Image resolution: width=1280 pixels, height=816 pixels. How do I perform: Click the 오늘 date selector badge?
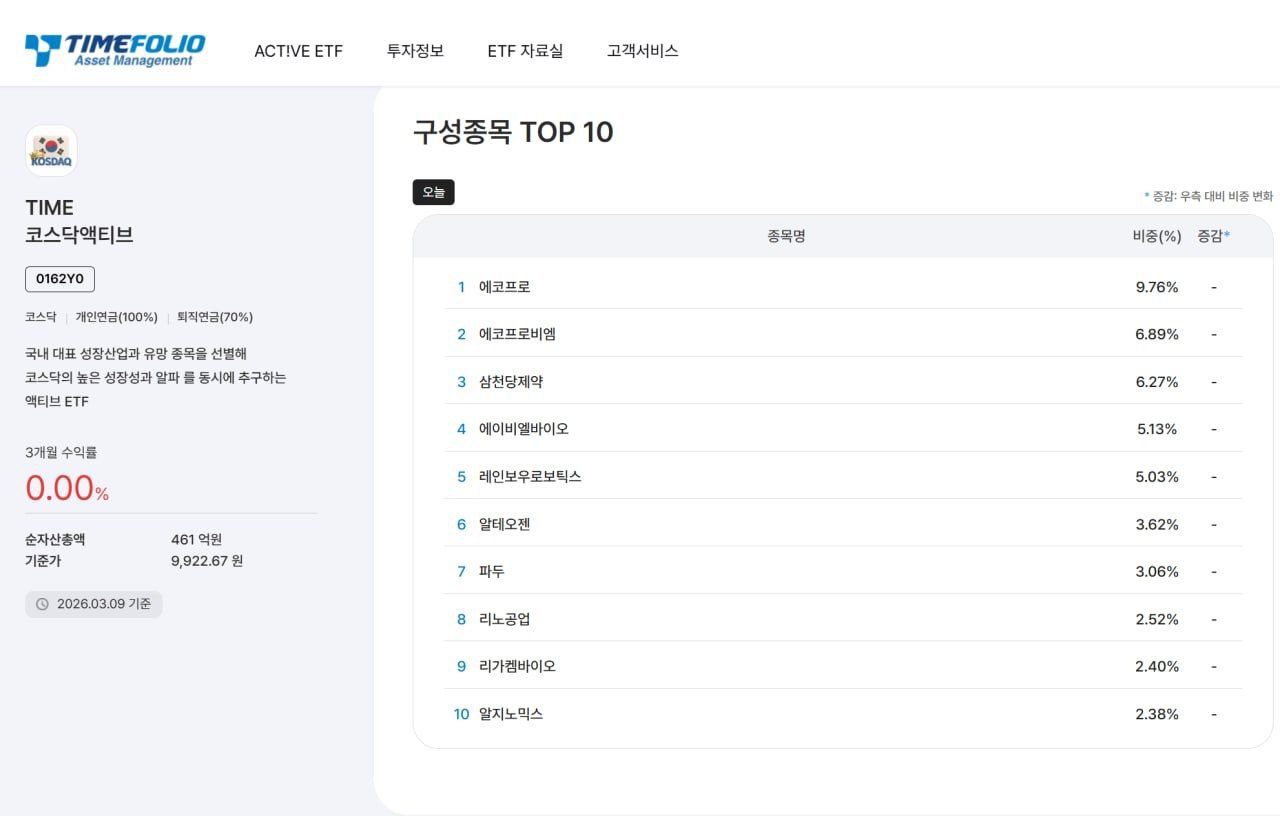pyautogui.click(x=433, y=192)
